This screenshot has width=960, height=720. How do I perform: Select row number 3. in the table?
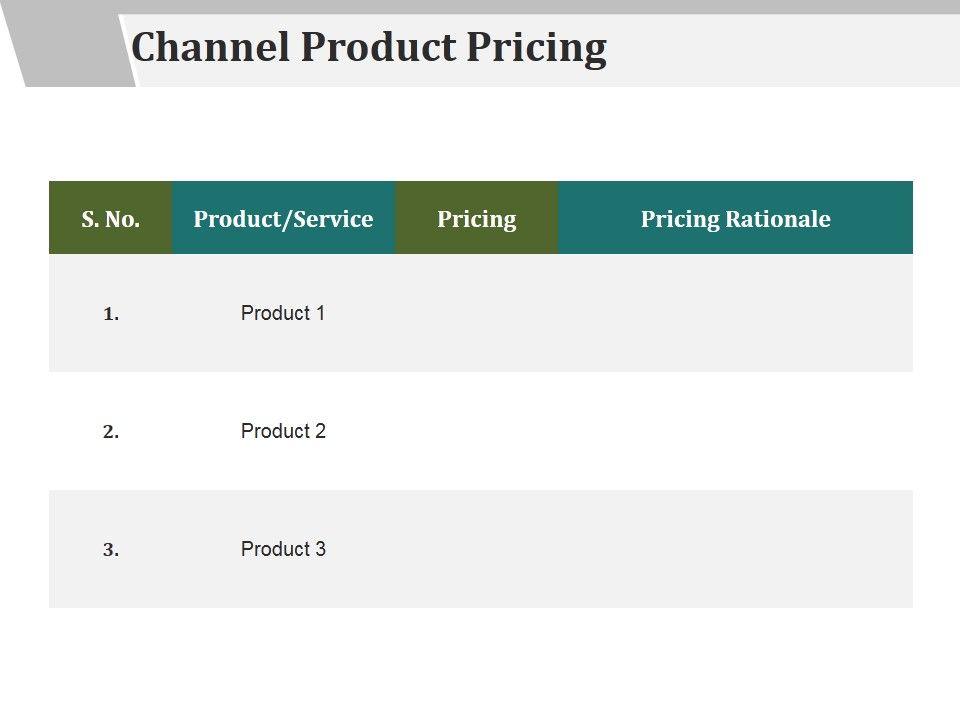(x=111, y=550)
